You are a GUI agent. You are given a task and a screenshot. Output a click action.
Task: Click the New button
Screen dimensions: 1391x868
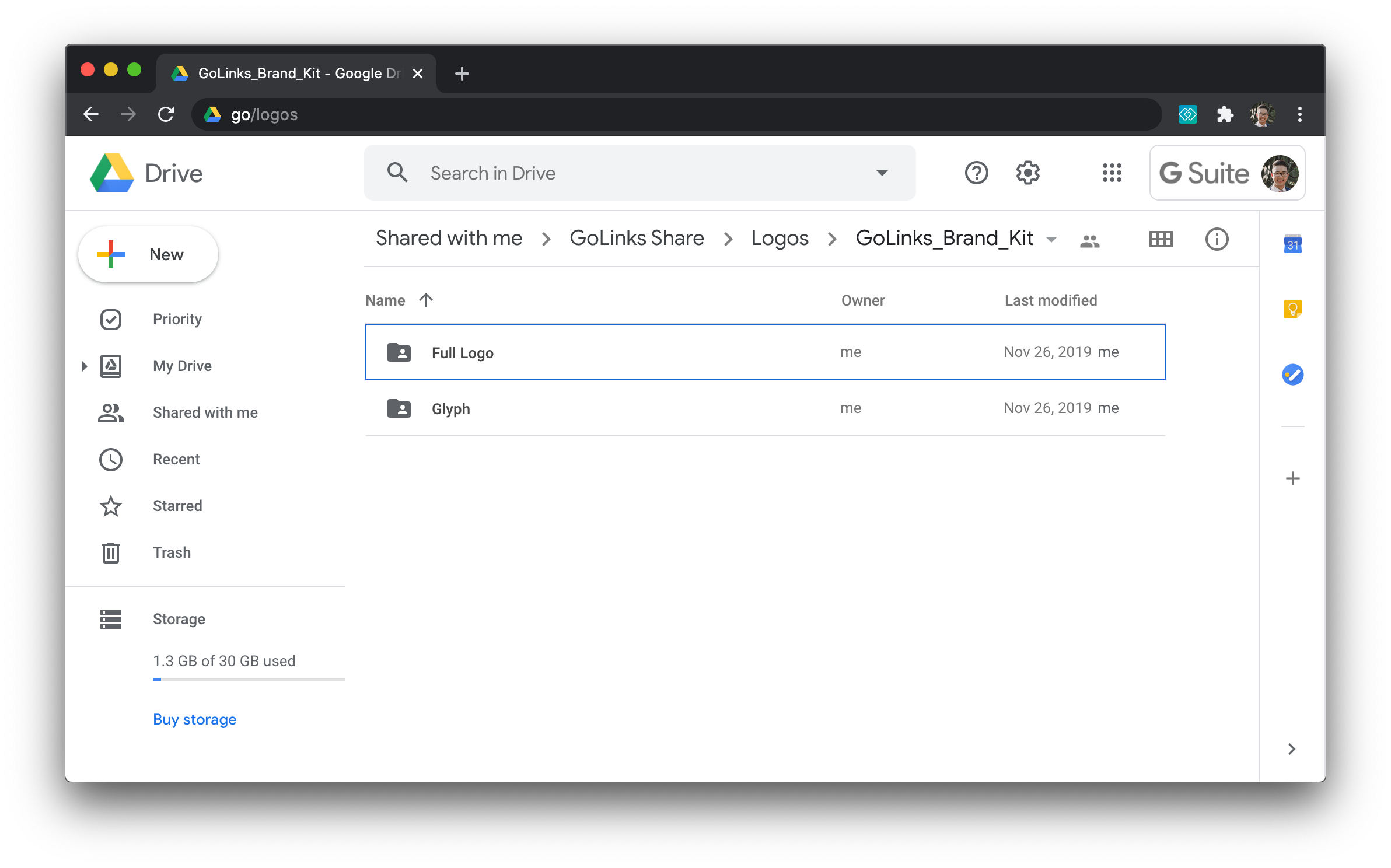point(148,254)
